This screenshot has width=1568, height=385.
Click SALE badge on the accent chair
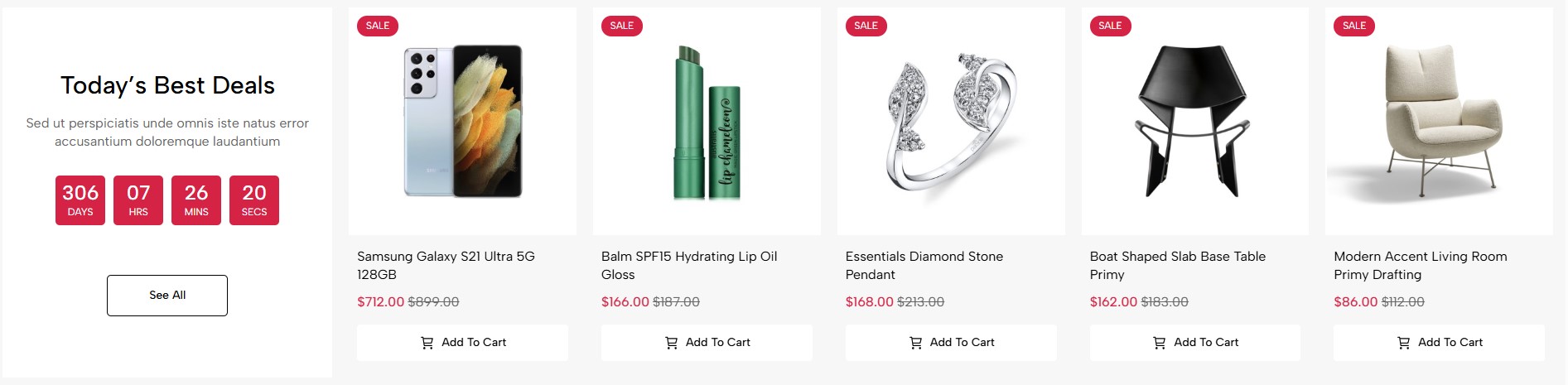pos(1354,26)
